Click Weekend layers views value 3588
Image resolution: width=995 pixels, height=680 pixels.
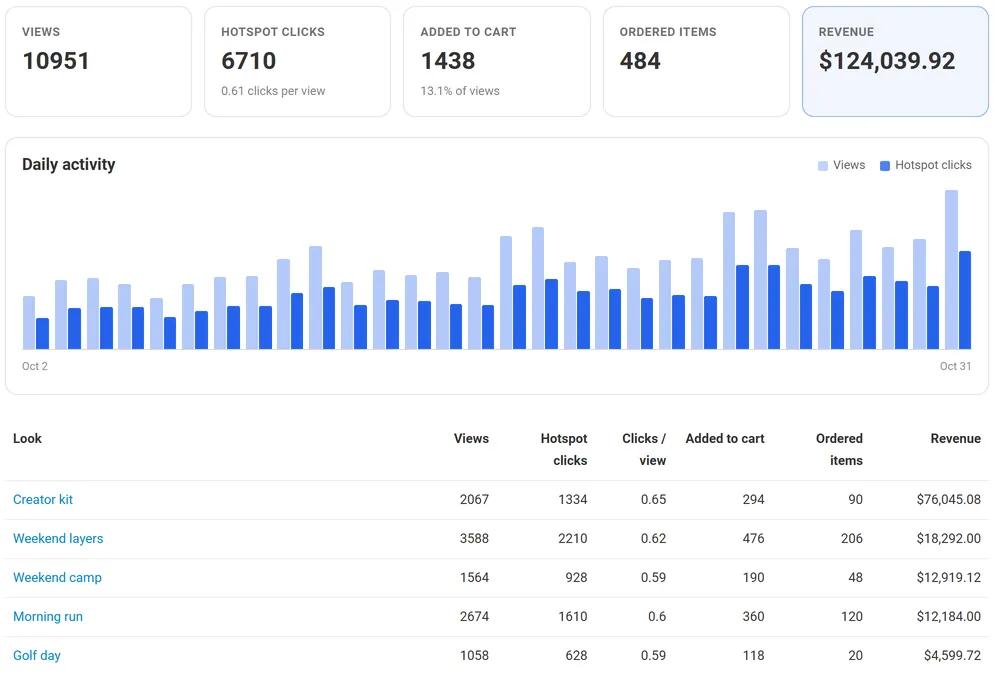click(x=475, y=539)
